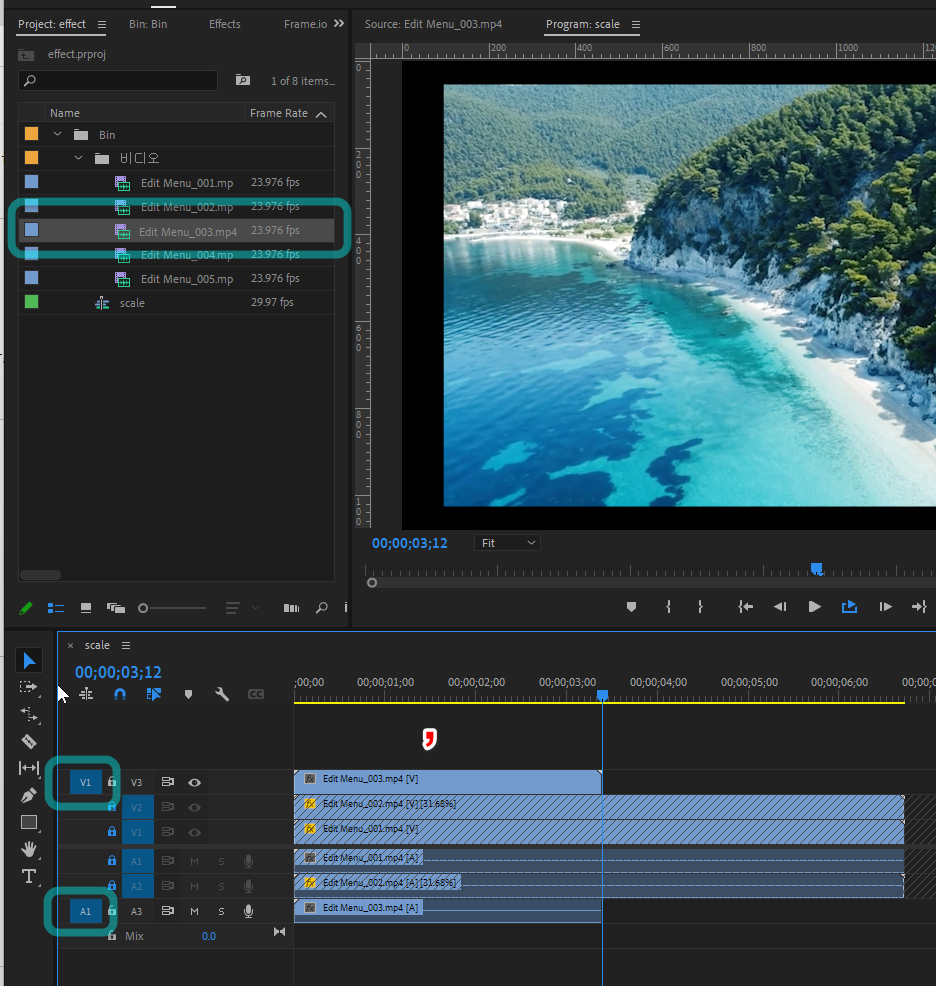Select the Razor tool

coord(29,741)
